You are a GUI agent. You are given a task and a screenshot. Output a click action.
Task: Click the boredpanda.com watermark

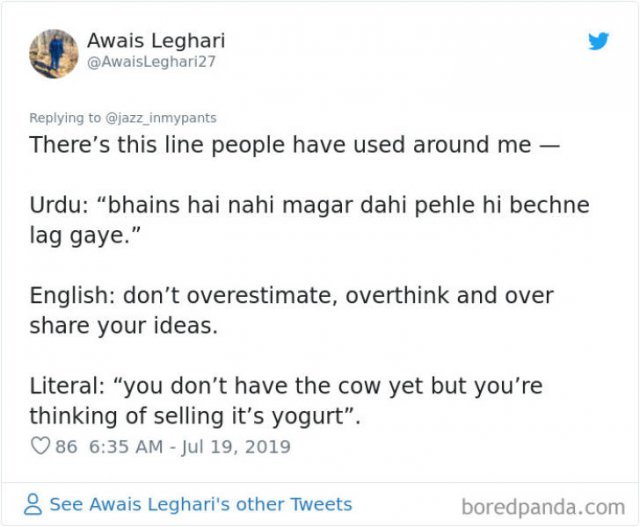pos(543,507)
